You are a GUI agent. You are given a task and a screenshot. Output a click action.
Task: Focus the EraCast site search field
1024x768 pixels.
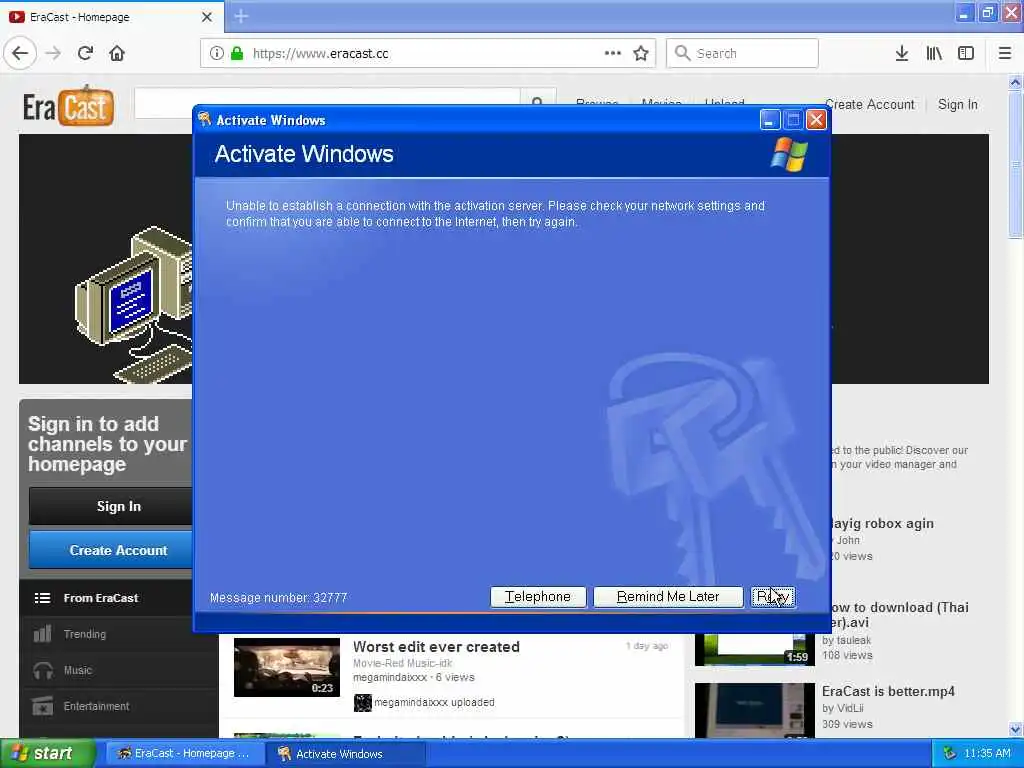point(327,103)
